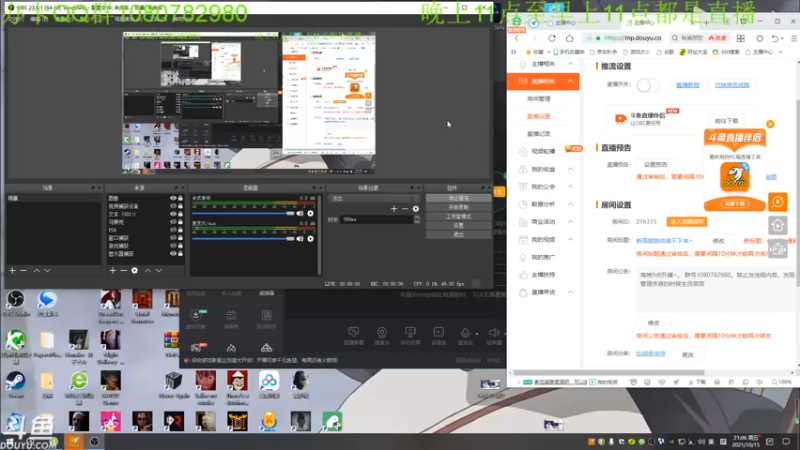Open the scene transition type dropdown

[375, 198]
